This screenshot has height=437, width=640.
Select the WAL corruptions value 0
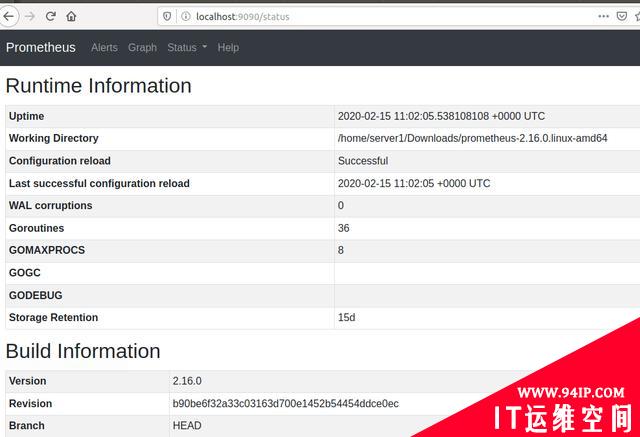(x=341, y=206)
